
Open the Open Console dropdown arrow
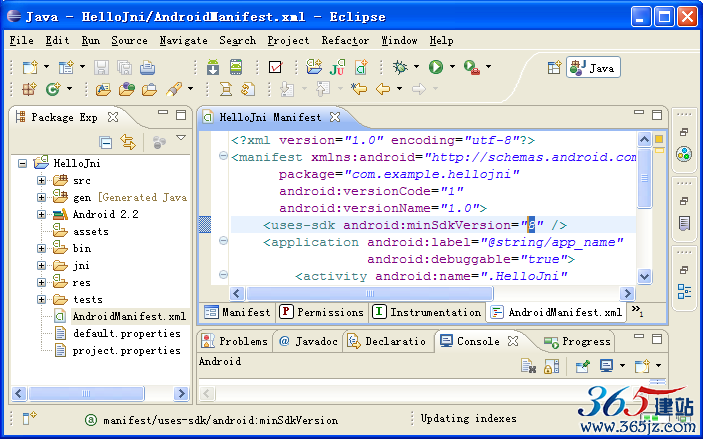[x=658, y=366]
